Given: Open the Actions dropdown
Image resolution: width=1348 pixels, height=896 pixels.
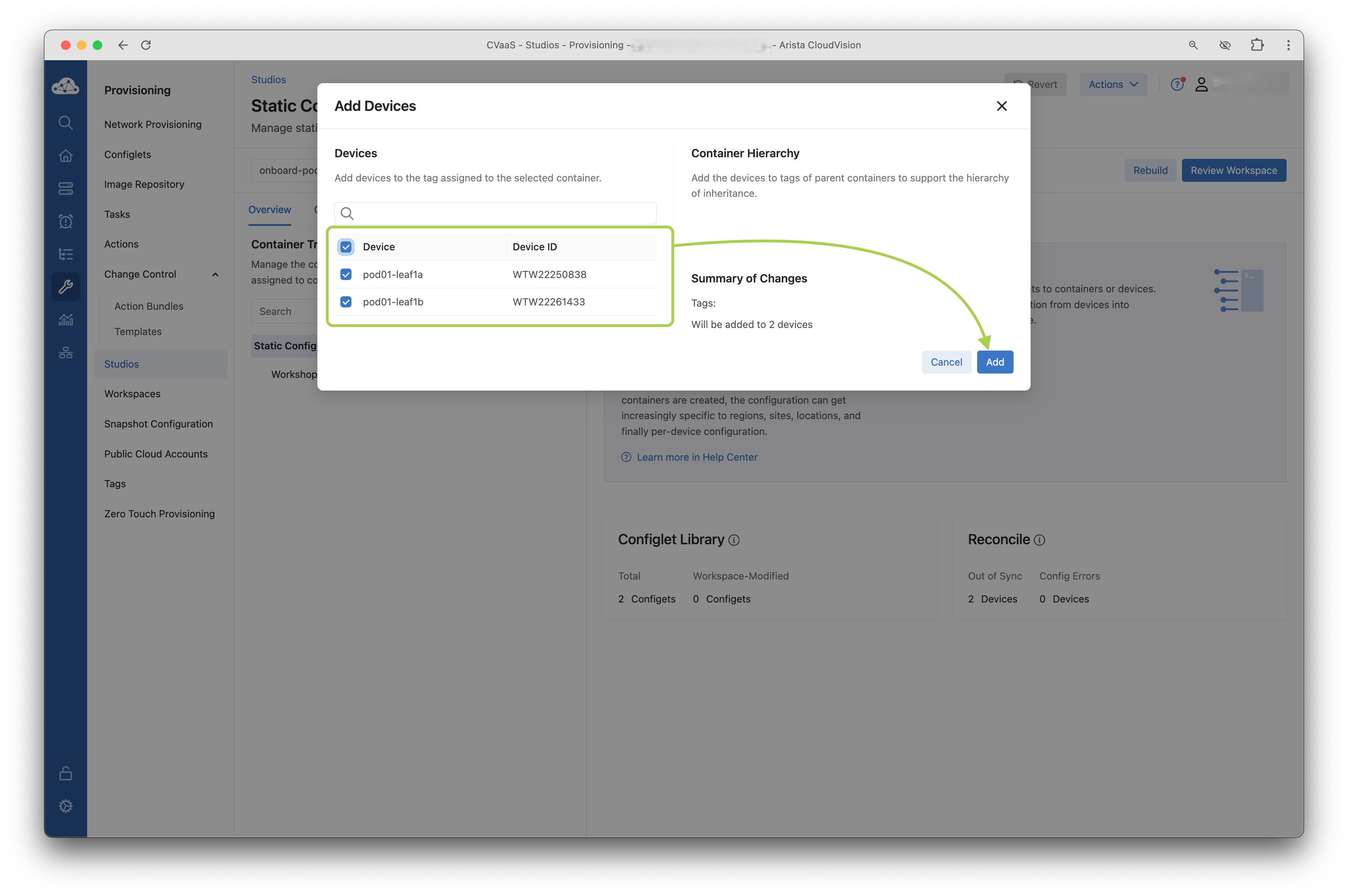Looking at the screenshot, I should 1113,85.
